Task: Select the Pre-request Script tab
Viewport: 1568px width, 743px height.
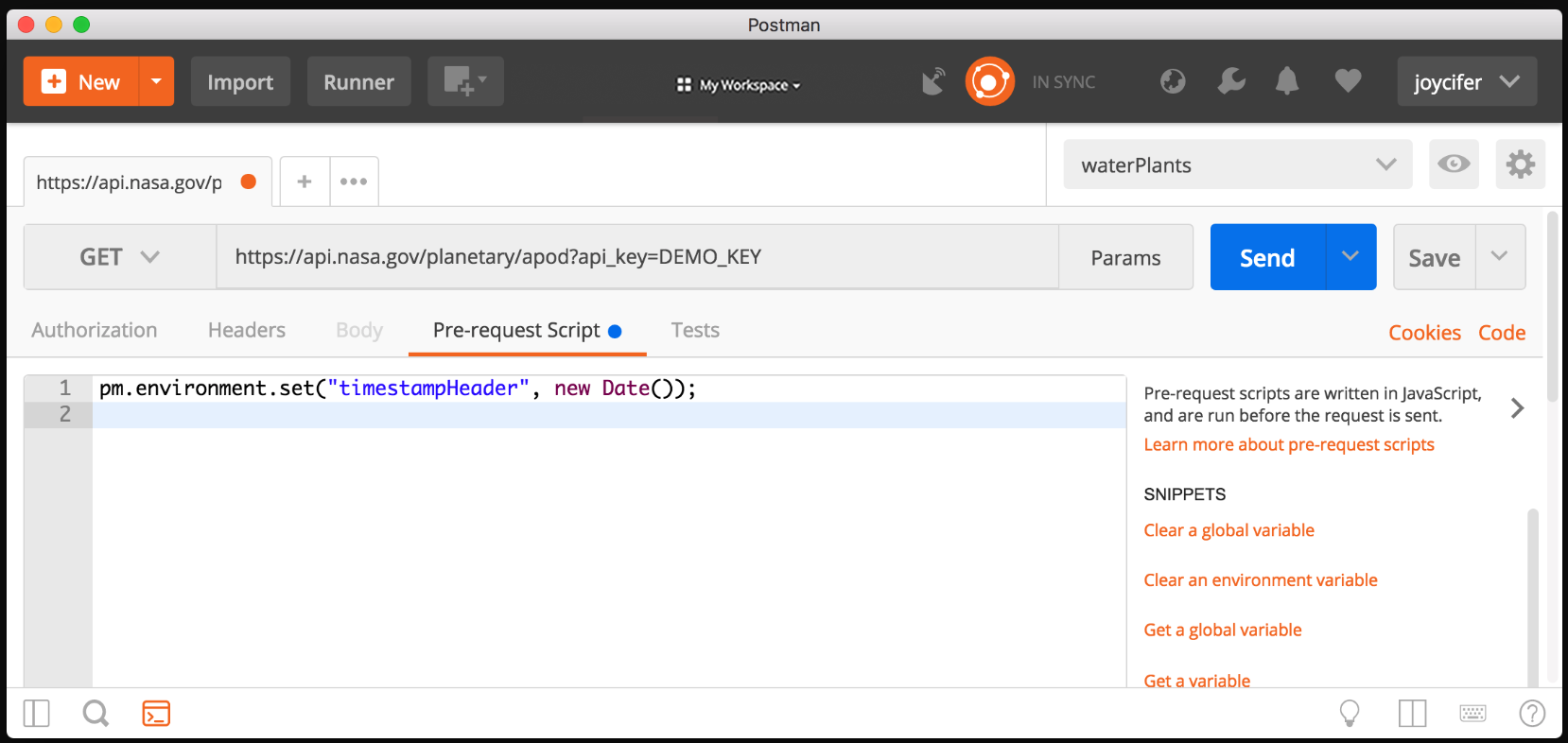Action: point(527,330)
